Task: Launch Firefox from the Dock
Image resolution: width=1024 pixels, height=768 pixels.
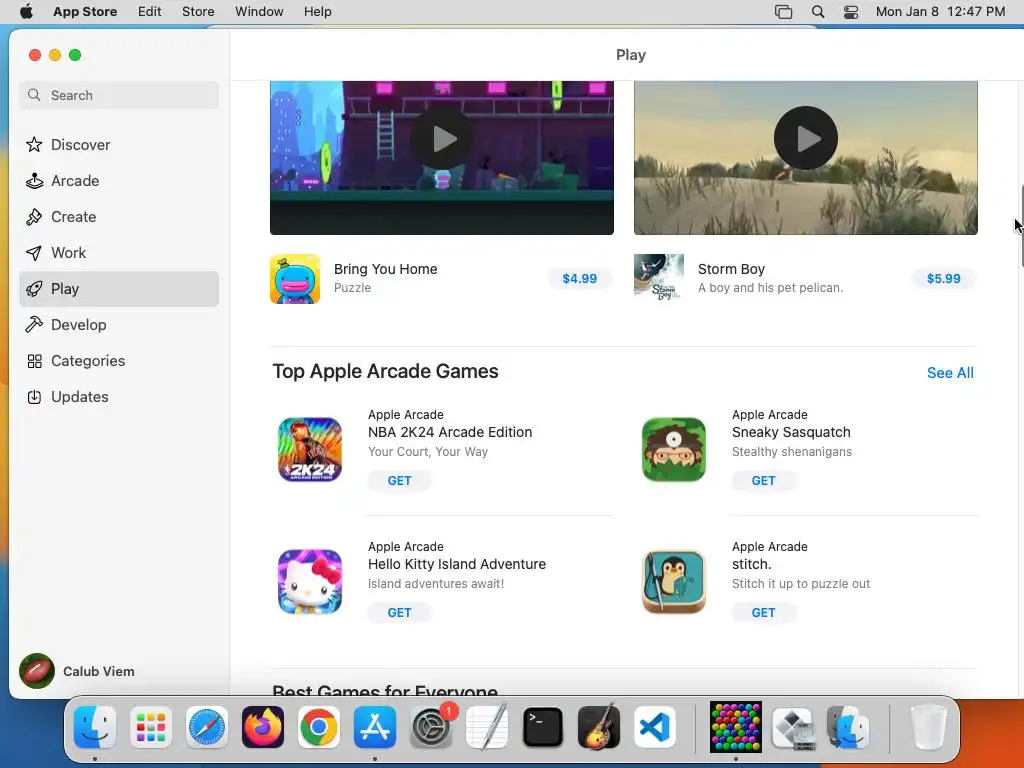Action: pos(263,727)
